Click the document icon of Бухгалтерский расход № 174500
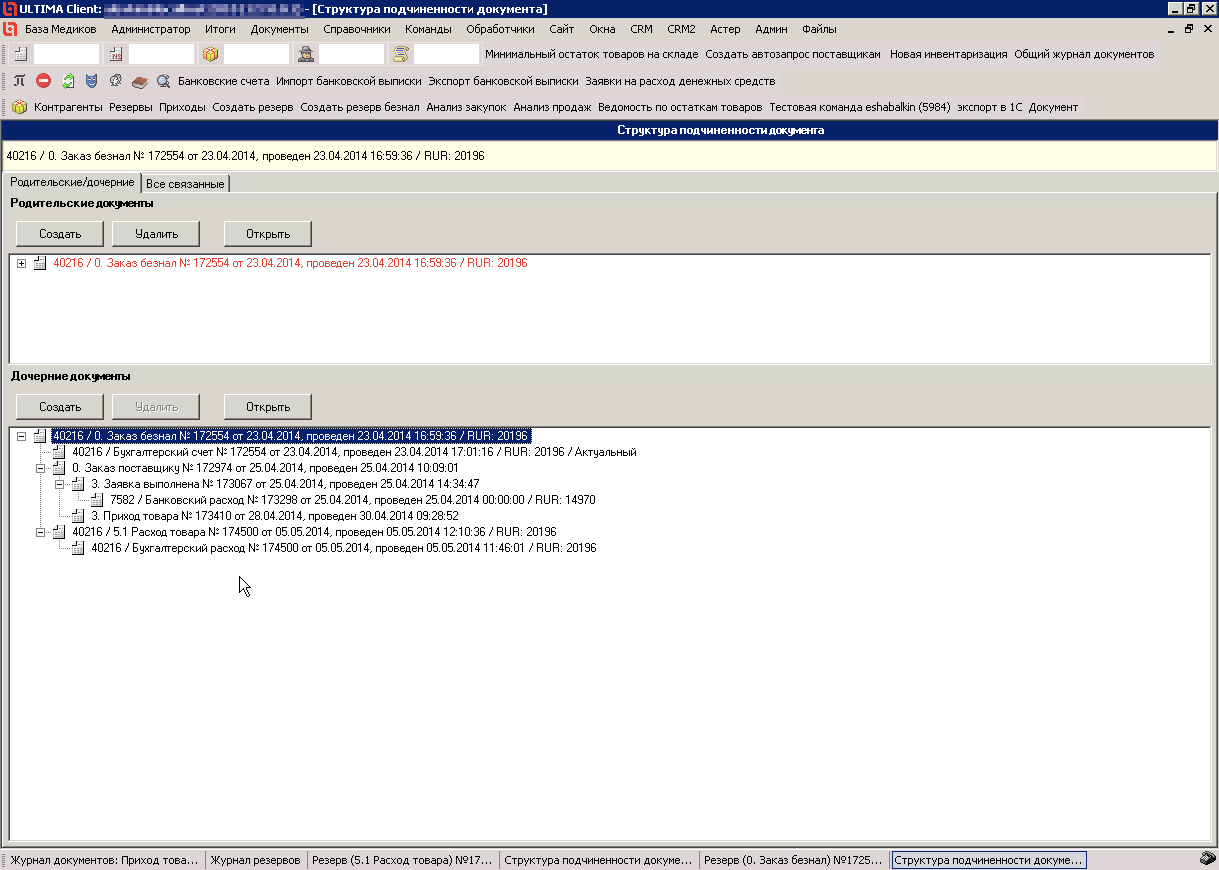This screenshot has width=1219, height=870. coord(78,548)
